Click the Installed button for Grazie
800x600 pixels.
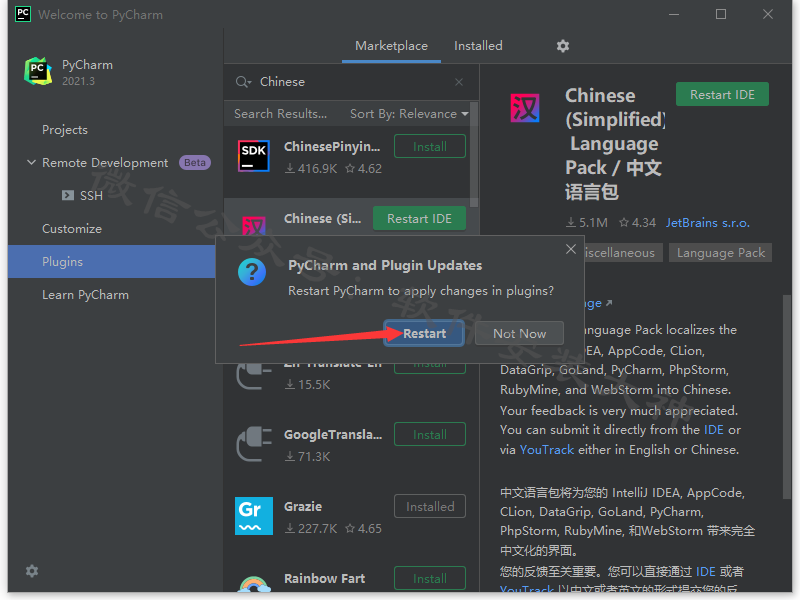pos(430,506)
